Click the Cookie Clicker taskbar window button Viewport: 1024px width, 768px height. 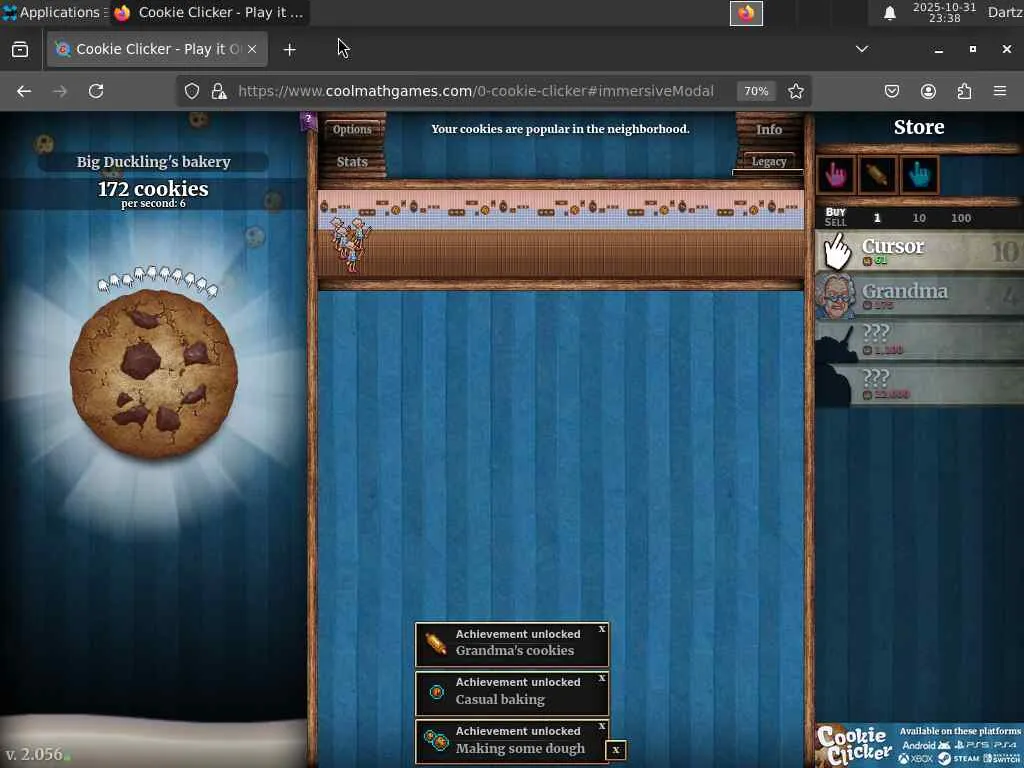coord(209,12)
